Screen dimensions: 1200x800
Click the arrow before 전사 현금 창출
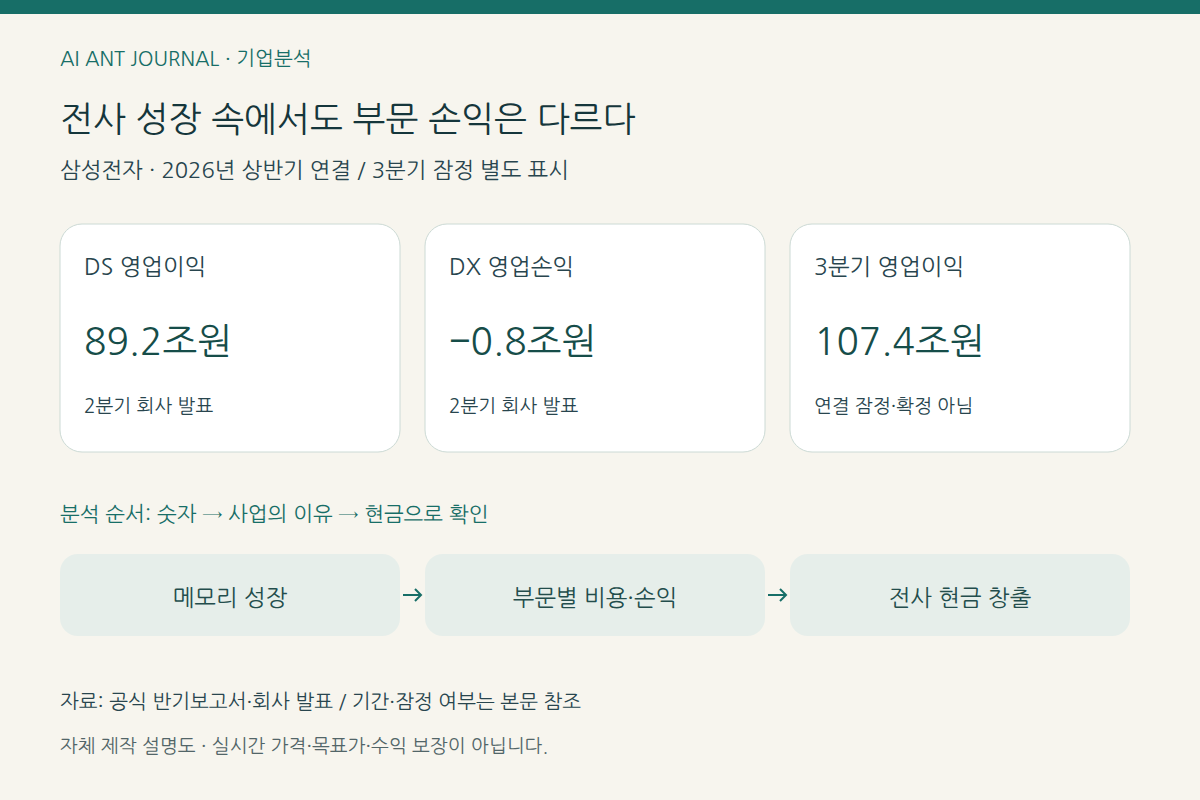[x=777, y=595]
